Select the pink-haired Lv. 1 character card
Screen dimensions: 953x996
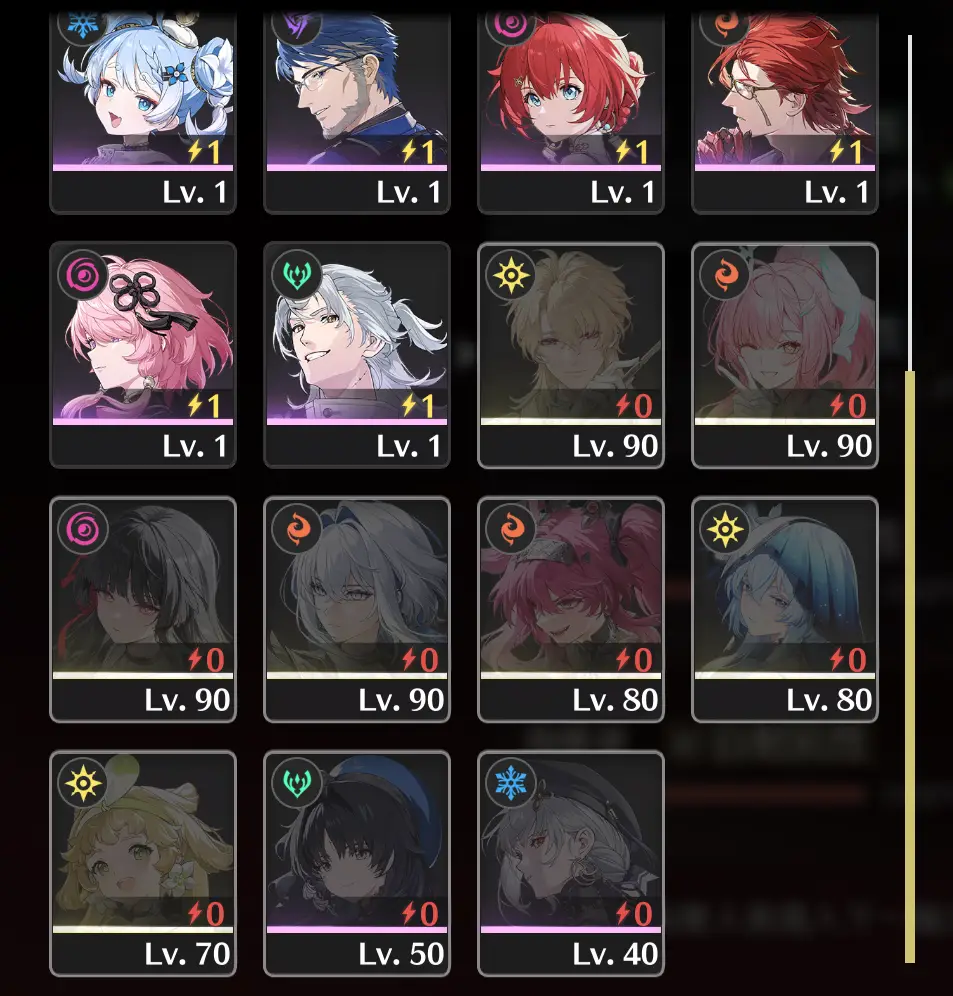click(x=143, y=355)
